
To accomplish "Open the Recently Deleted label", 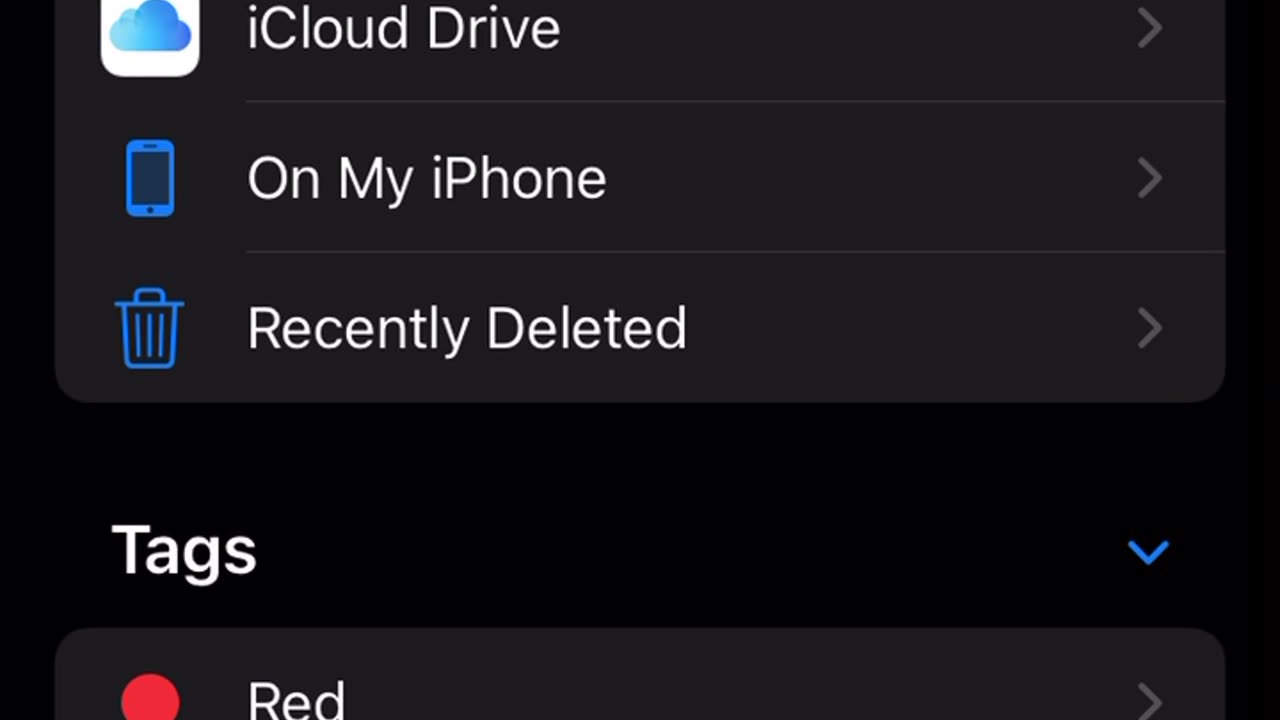I will point(467,329).
